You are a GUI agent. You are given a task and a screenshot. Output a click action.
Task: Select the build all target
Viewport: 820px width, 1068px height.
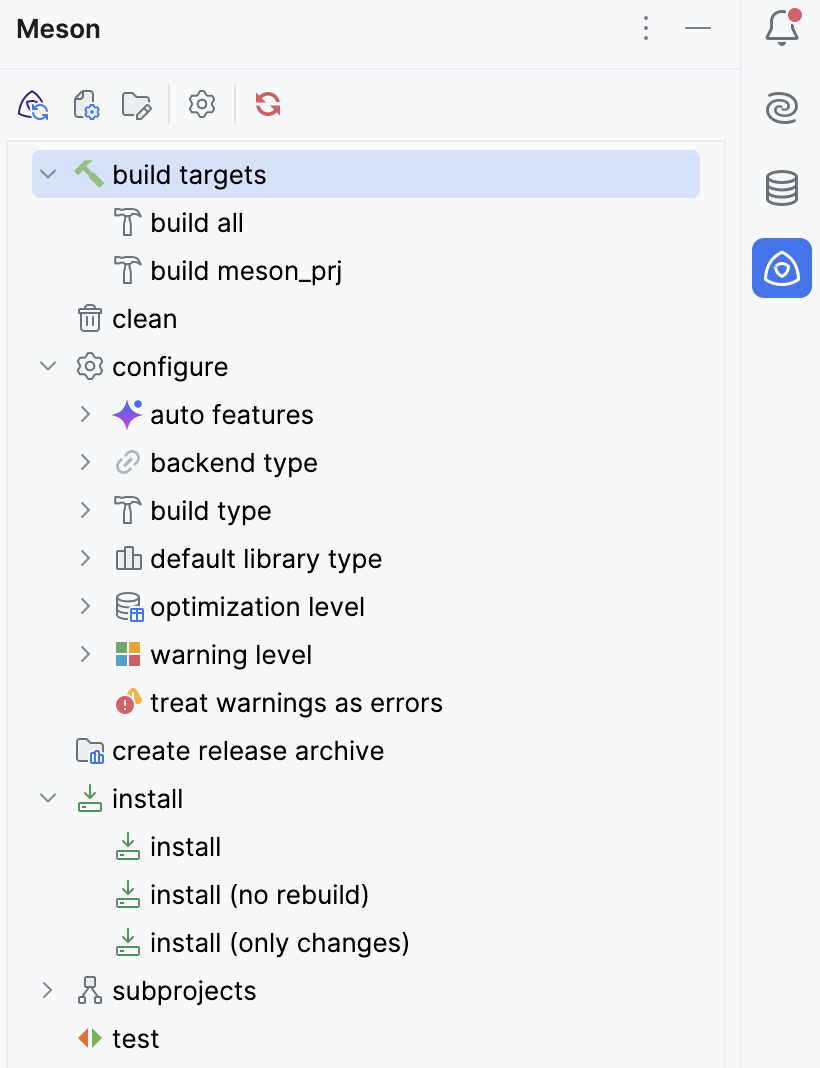coord(197,222)
